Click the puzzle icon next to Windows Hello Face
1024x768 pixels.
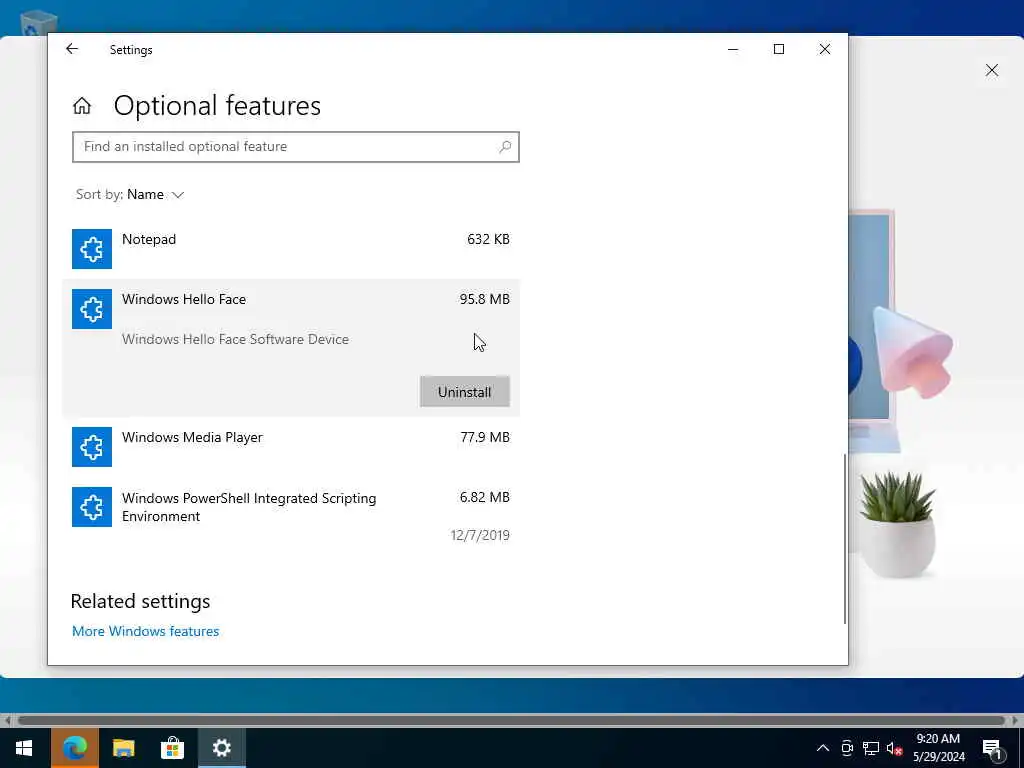point(91,309)
